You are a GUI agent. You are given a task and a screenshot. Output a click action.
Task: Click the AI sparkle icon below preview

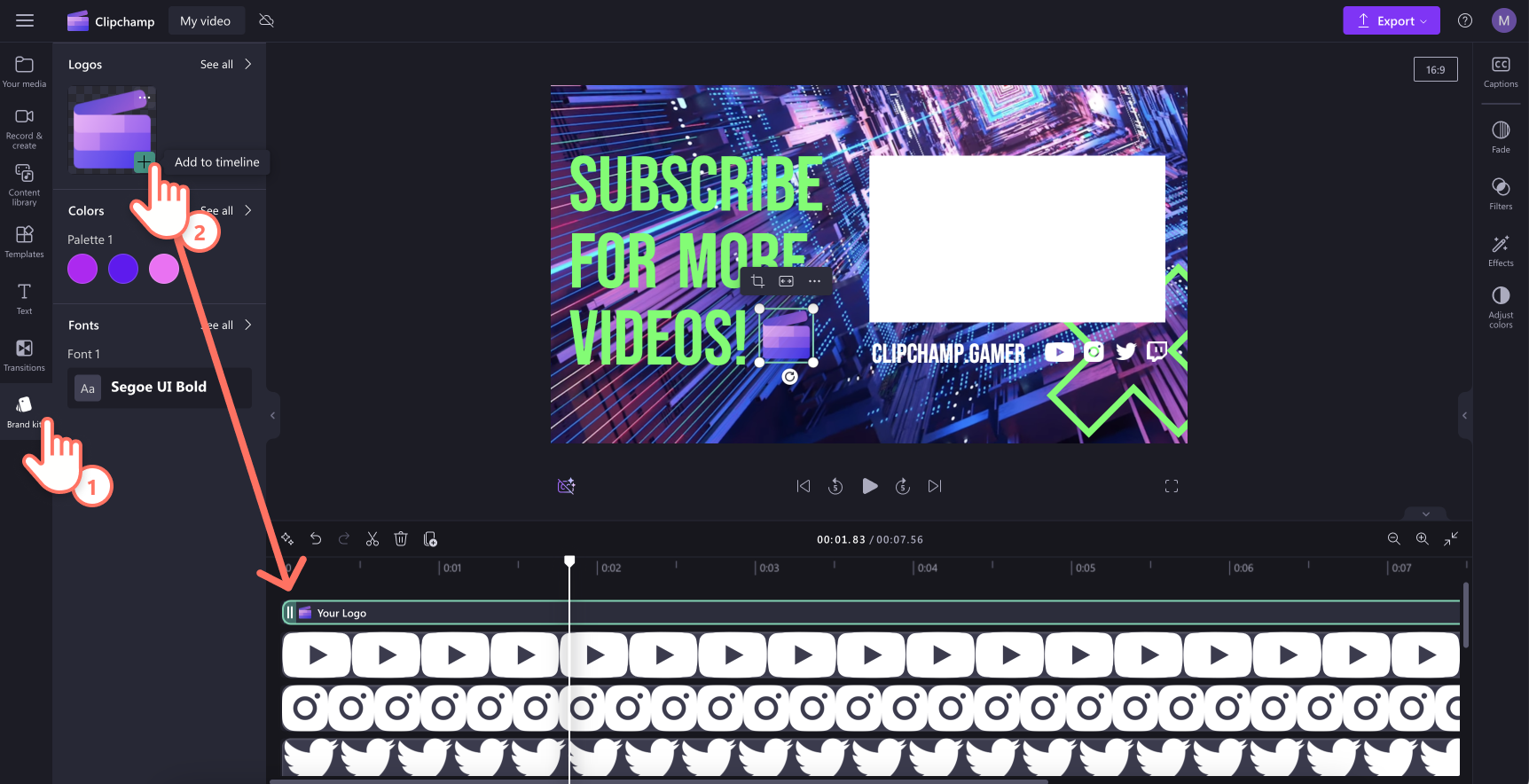567,486
